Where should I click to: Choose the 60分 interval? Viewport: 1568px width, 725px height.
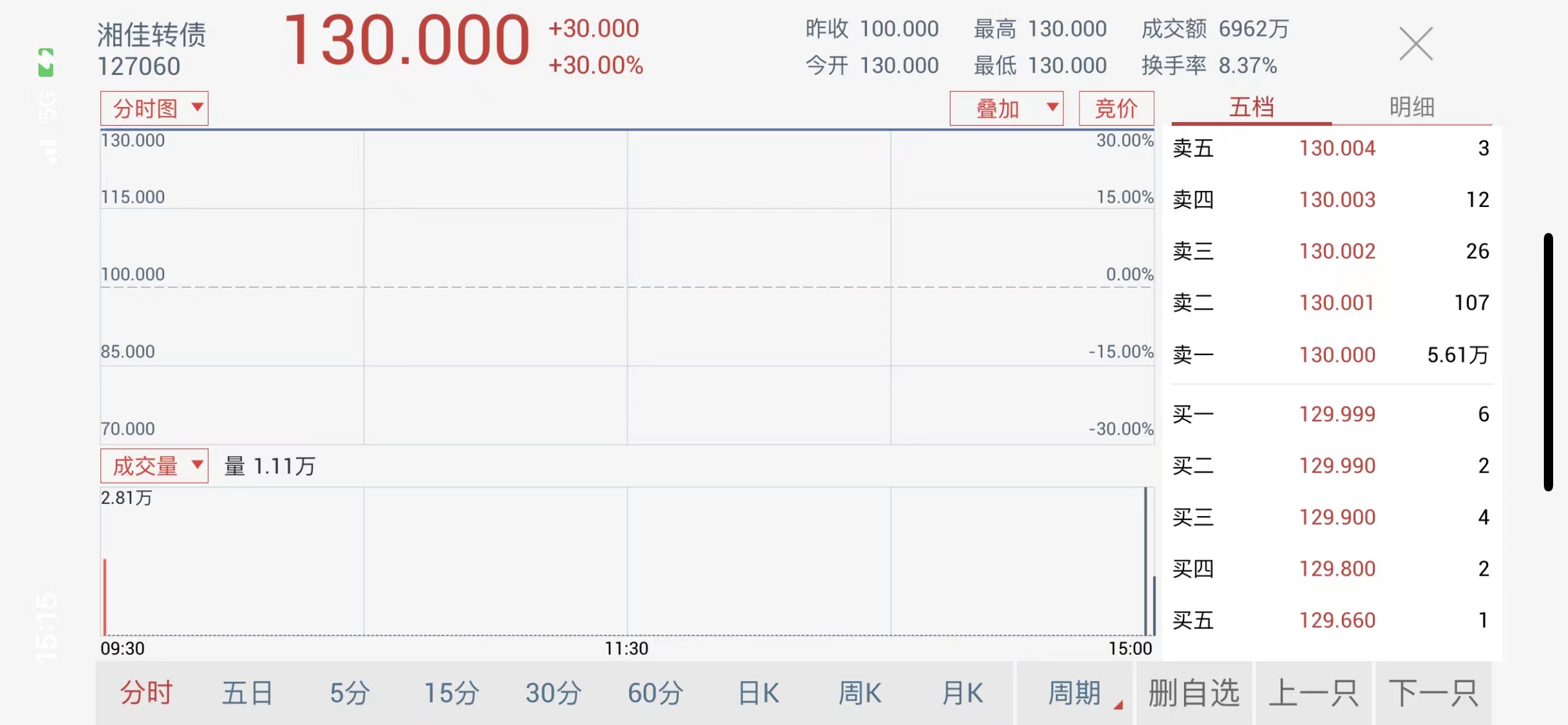(656, 693)
